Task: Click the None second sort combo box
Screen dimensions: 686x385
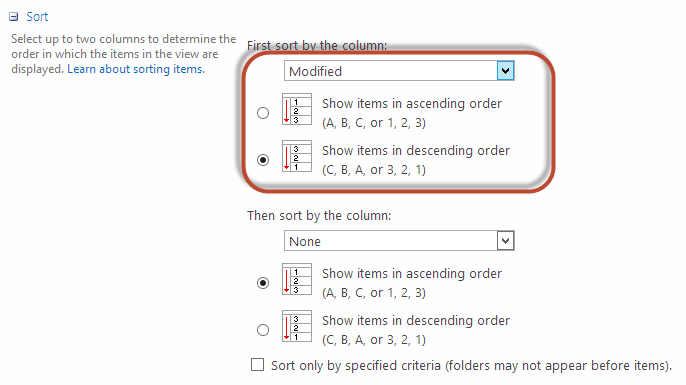Action: (x=399, y=241)
